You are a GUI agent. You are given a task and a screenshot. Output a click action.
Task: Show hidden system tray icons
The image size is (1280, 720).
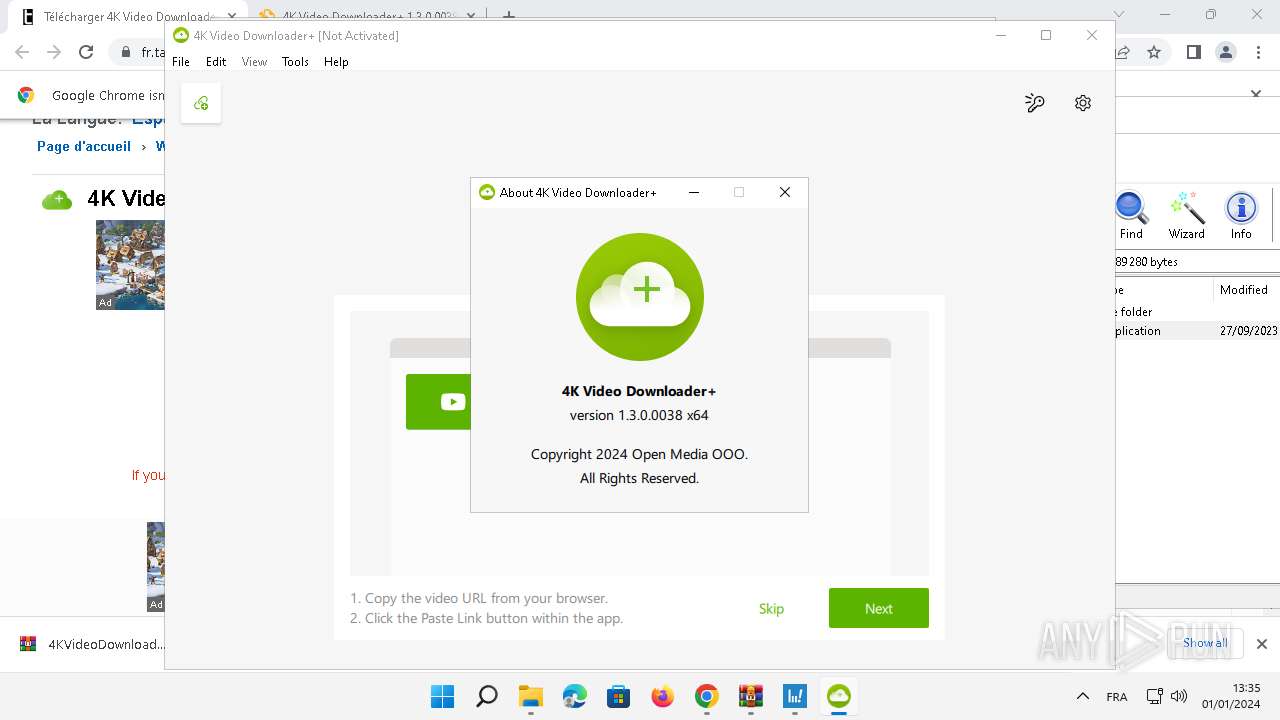click(1082, 696)
